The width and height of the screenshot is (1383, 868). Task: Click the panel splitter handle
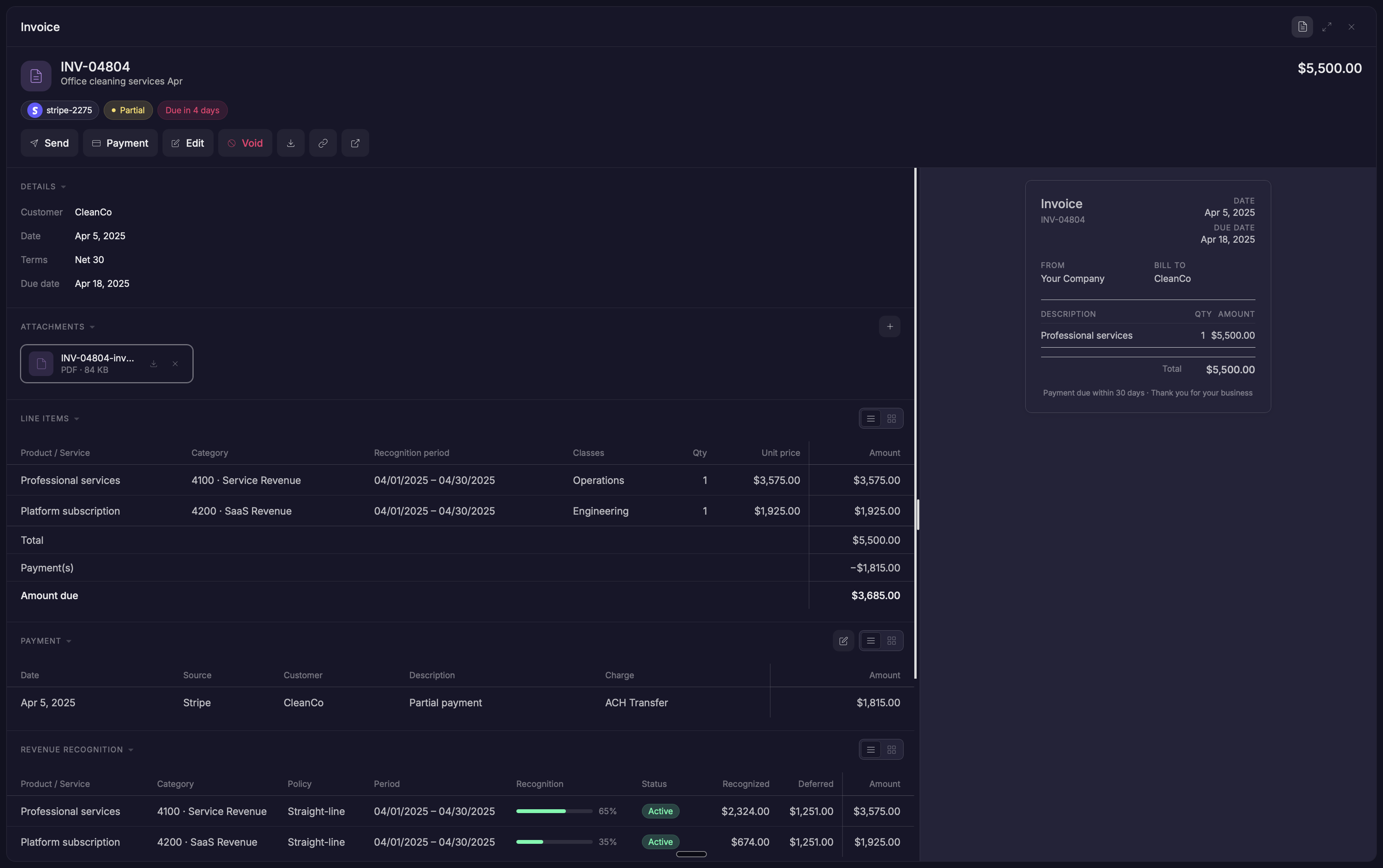pos(918,515)
